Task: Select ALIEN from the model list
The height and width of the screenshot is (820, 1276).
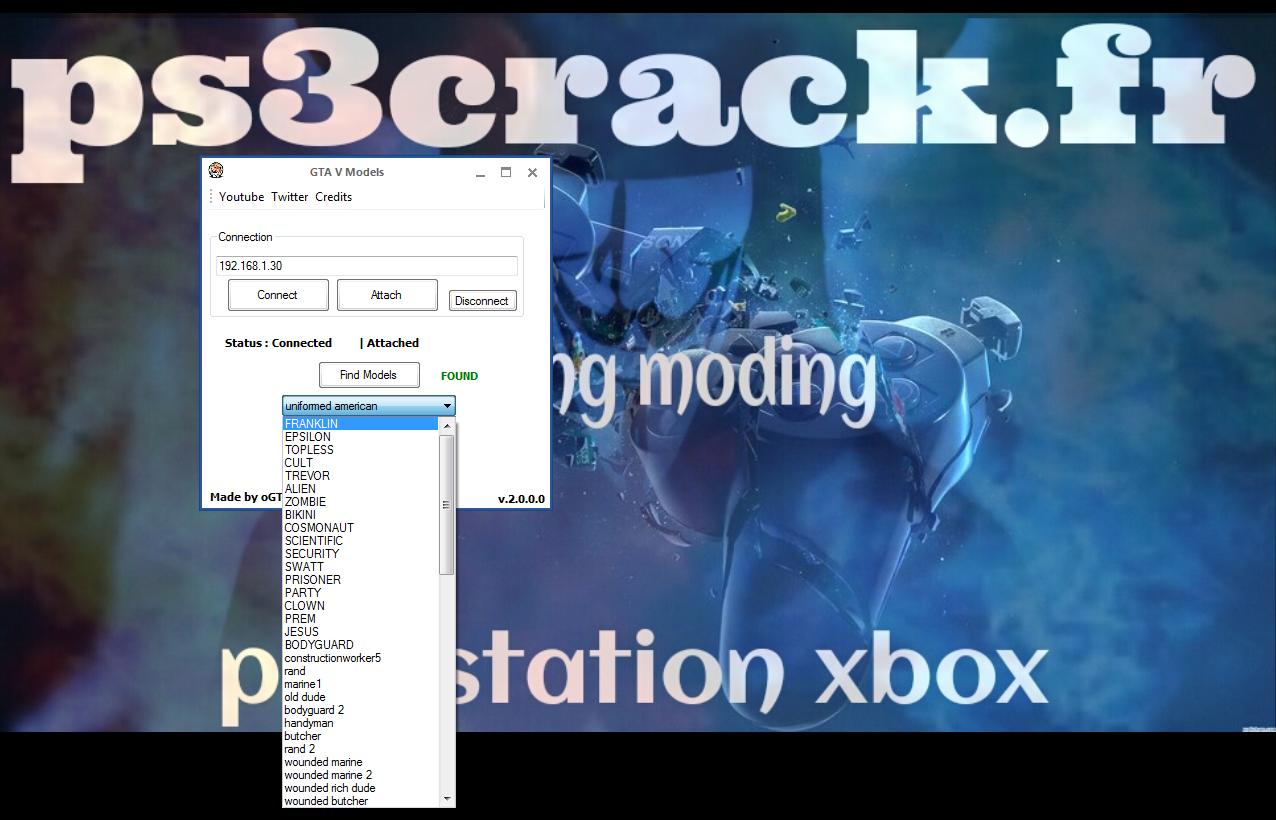Action: pyautogui.click(x=361, y=489)
